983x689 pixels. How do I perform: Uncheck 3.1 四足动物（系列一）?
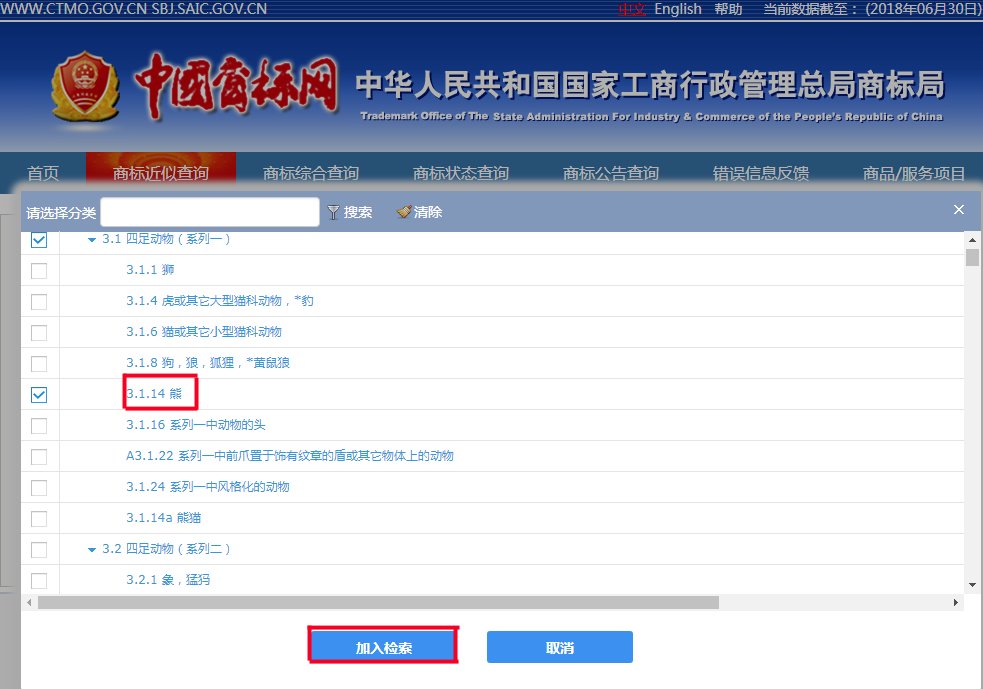(38, 239)
